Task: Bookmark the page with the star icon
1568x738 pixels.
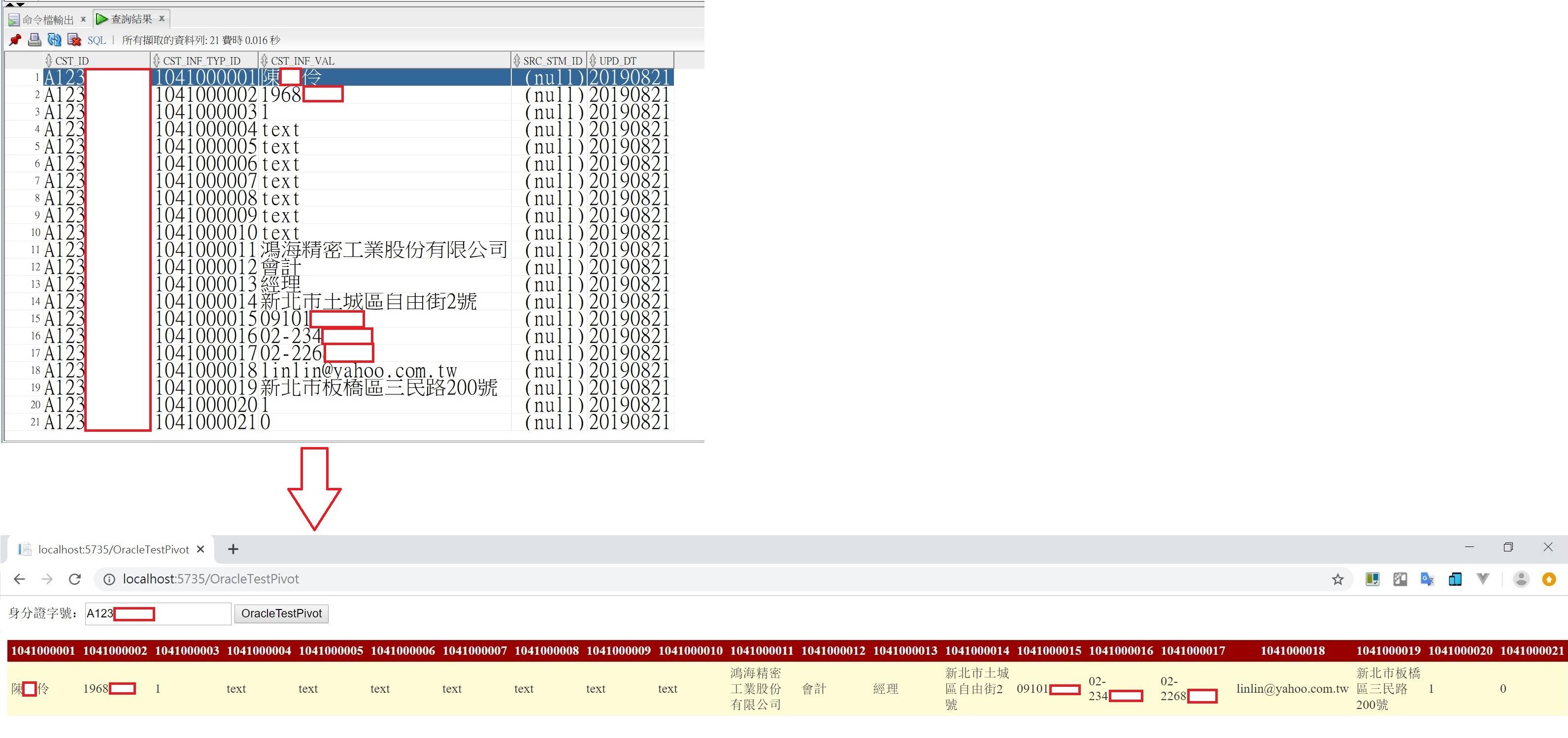Action: pyautogui.click(x=1338, y=579)
